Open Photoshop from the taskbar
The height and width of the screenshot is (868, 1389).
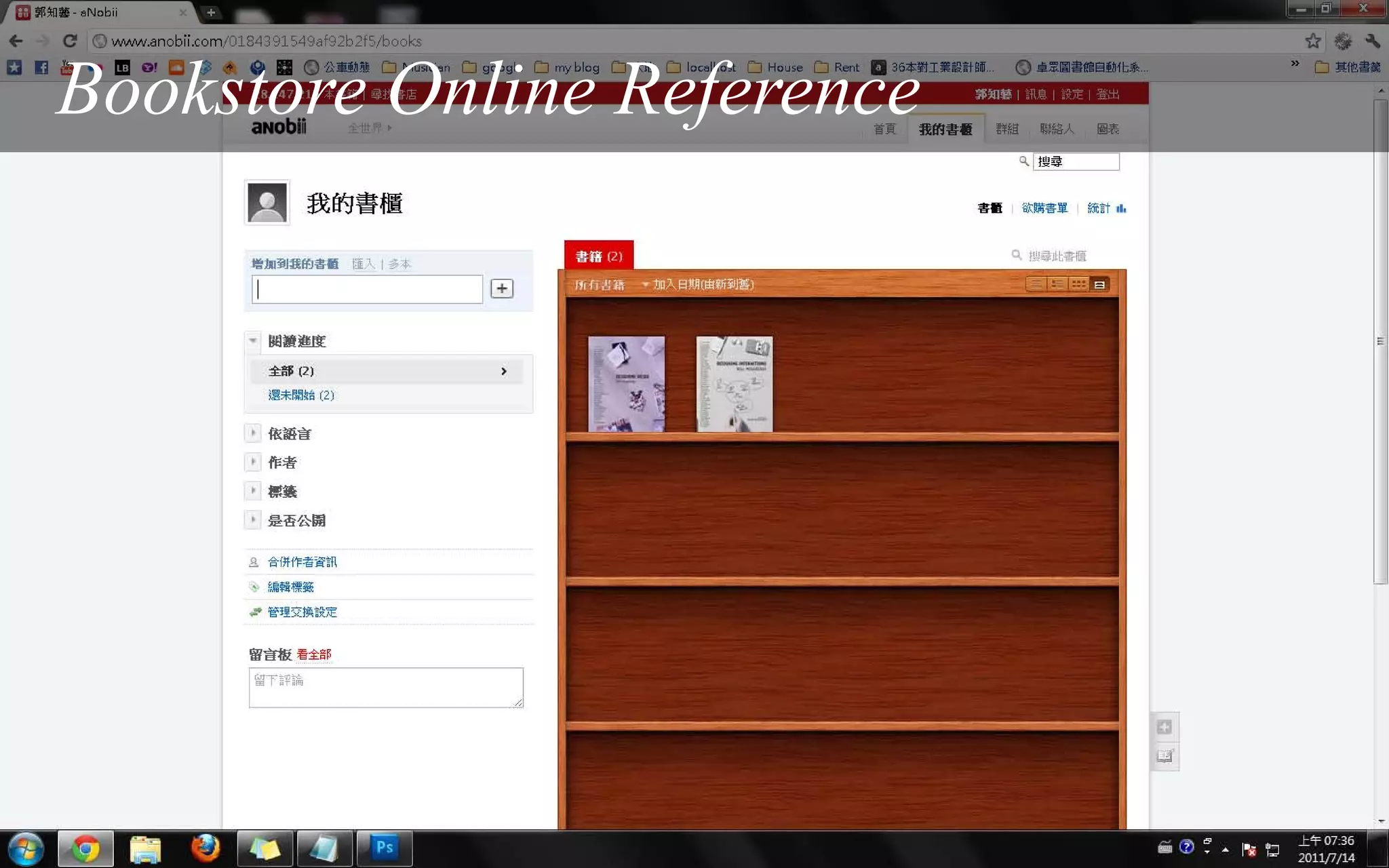pyautogui.click(x=385, y=848)
